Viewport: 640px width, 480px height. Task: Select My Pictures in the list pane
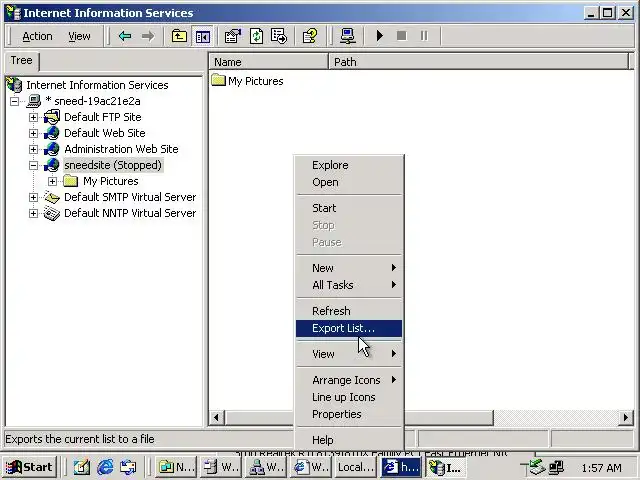click(248, 81)
